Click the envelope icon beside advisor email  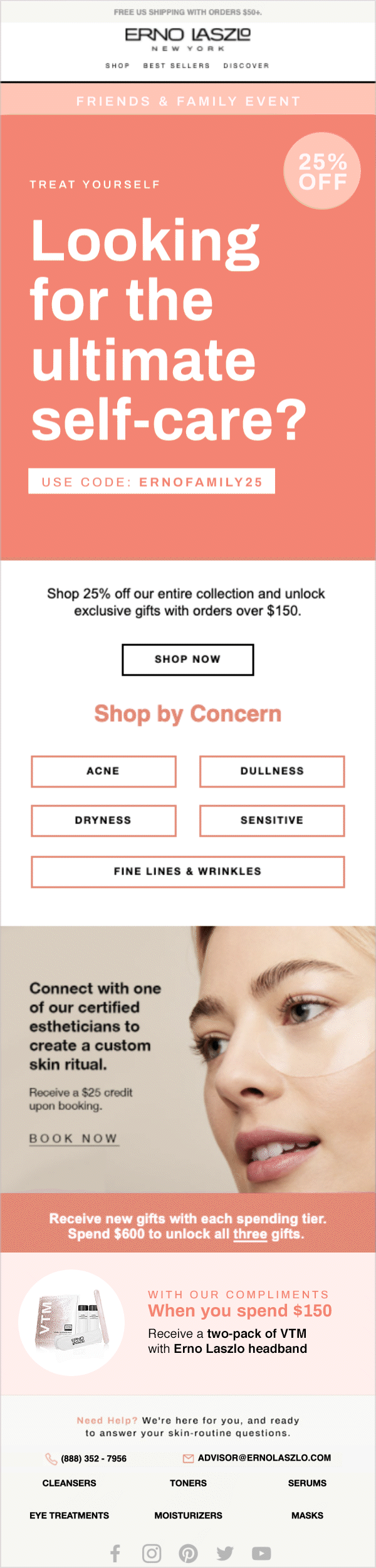coord(188,1458)
